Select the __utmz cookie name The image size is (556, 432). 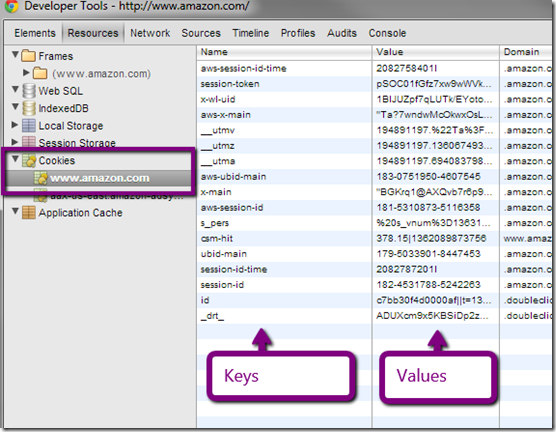[217, 146]
